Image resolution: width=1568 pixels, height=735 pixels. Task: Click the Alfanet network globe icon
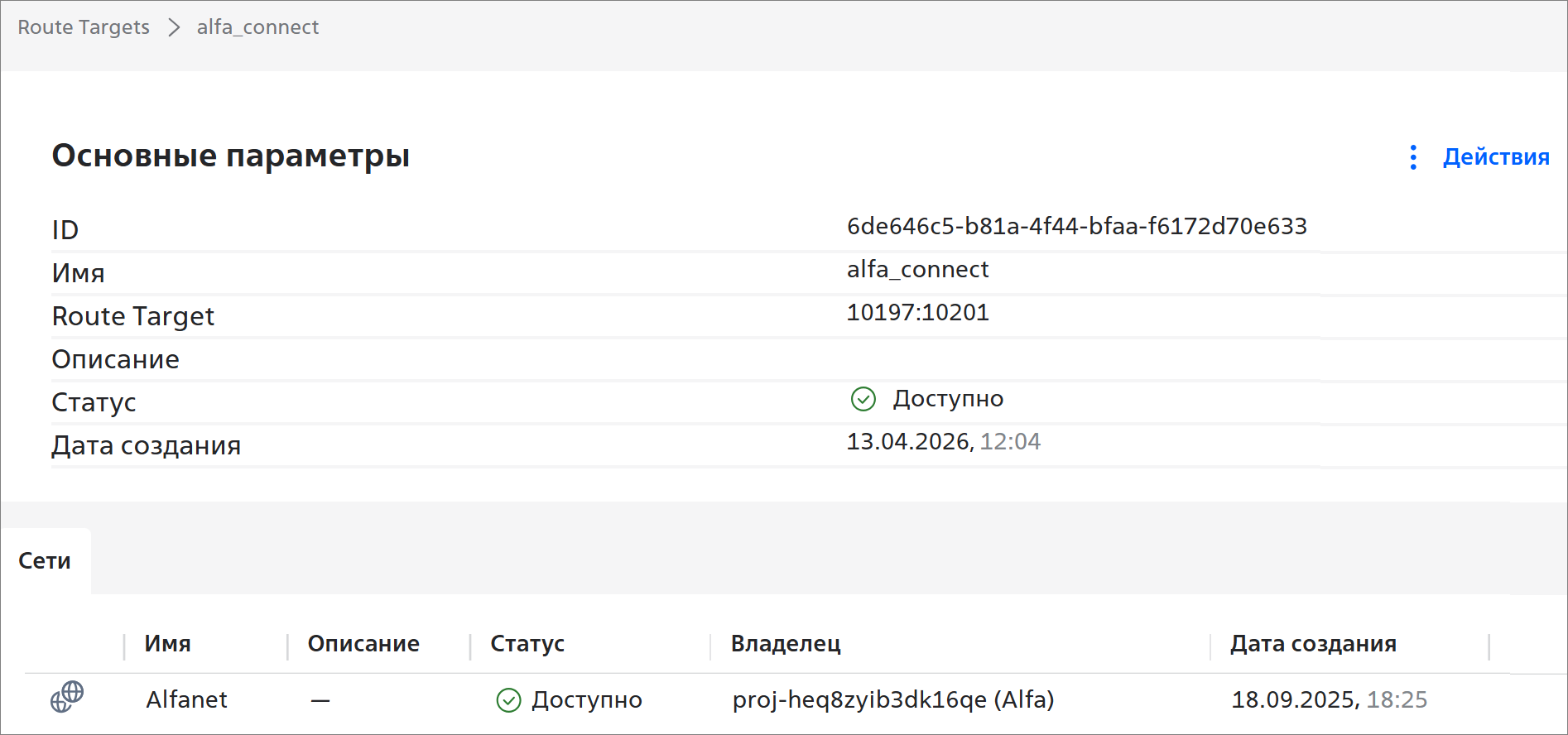pos(67,697)
